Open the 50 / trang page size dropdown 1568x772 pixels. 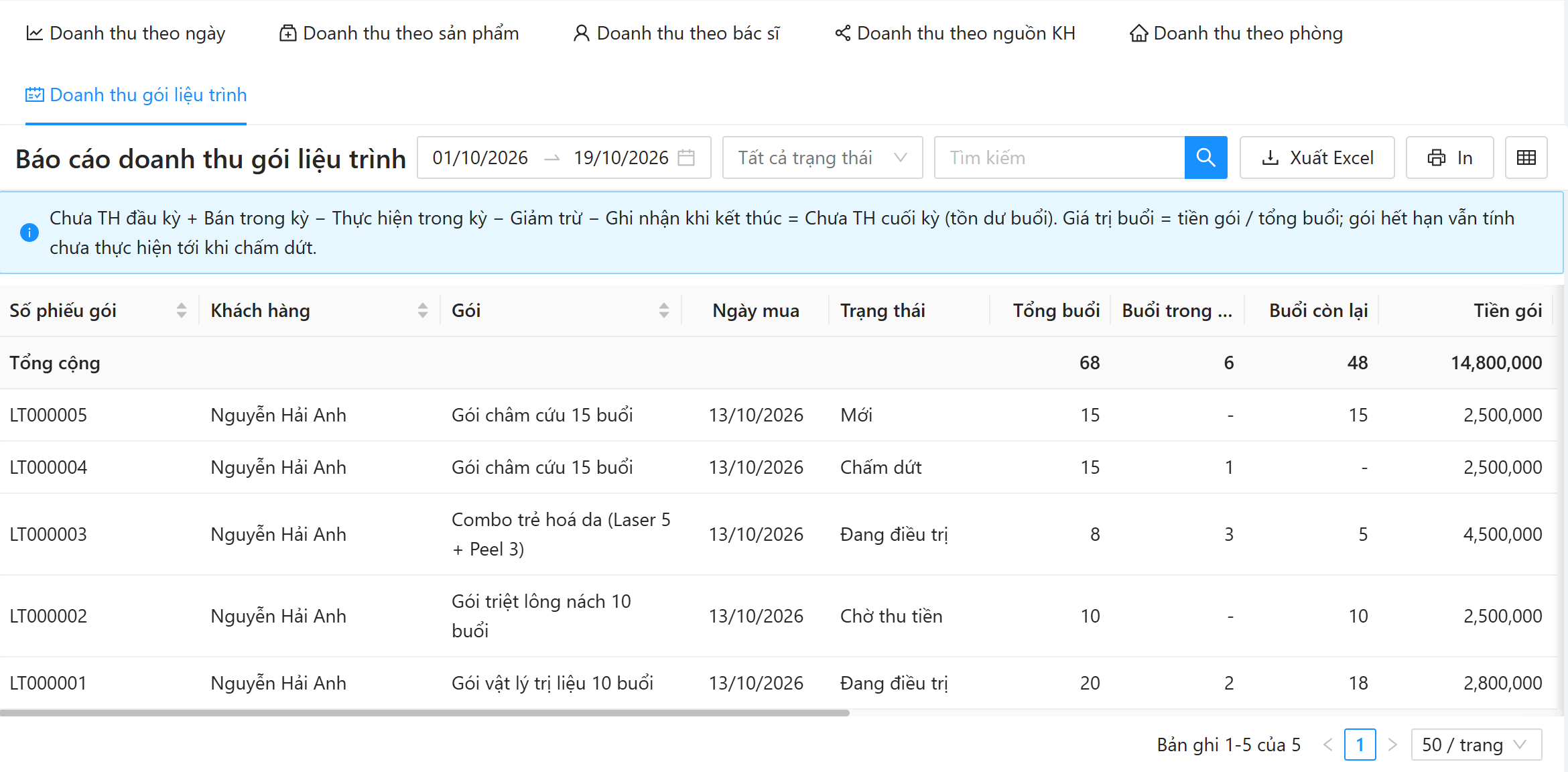(x=1476, y=745)
